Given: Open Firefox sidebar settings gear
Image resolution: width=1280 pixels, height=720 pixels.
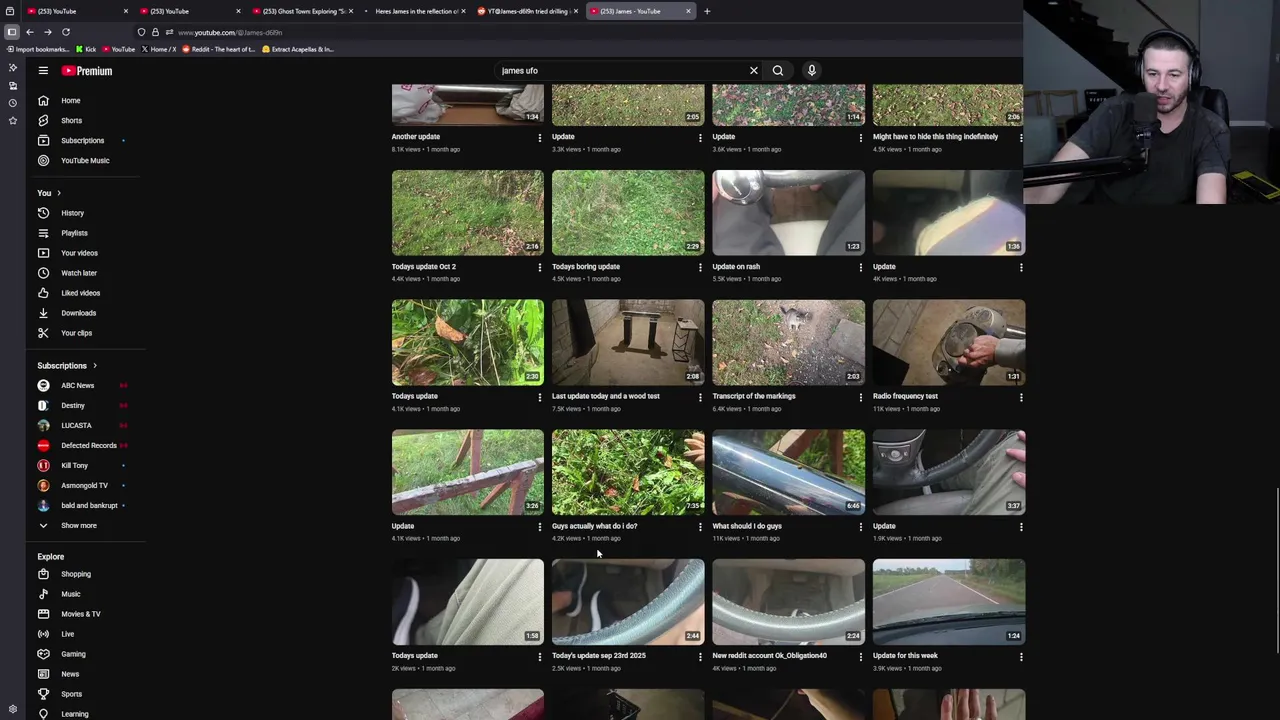Looking at the screenshot, I should pyautogui.click(x=12, y=709).
